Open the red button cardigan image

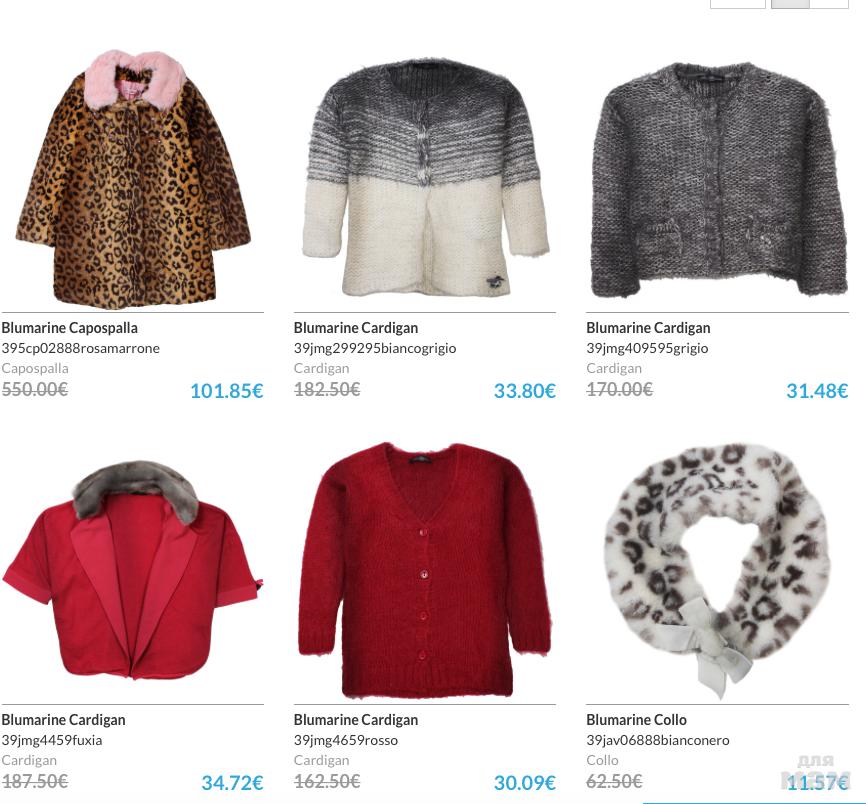(425, 570)
